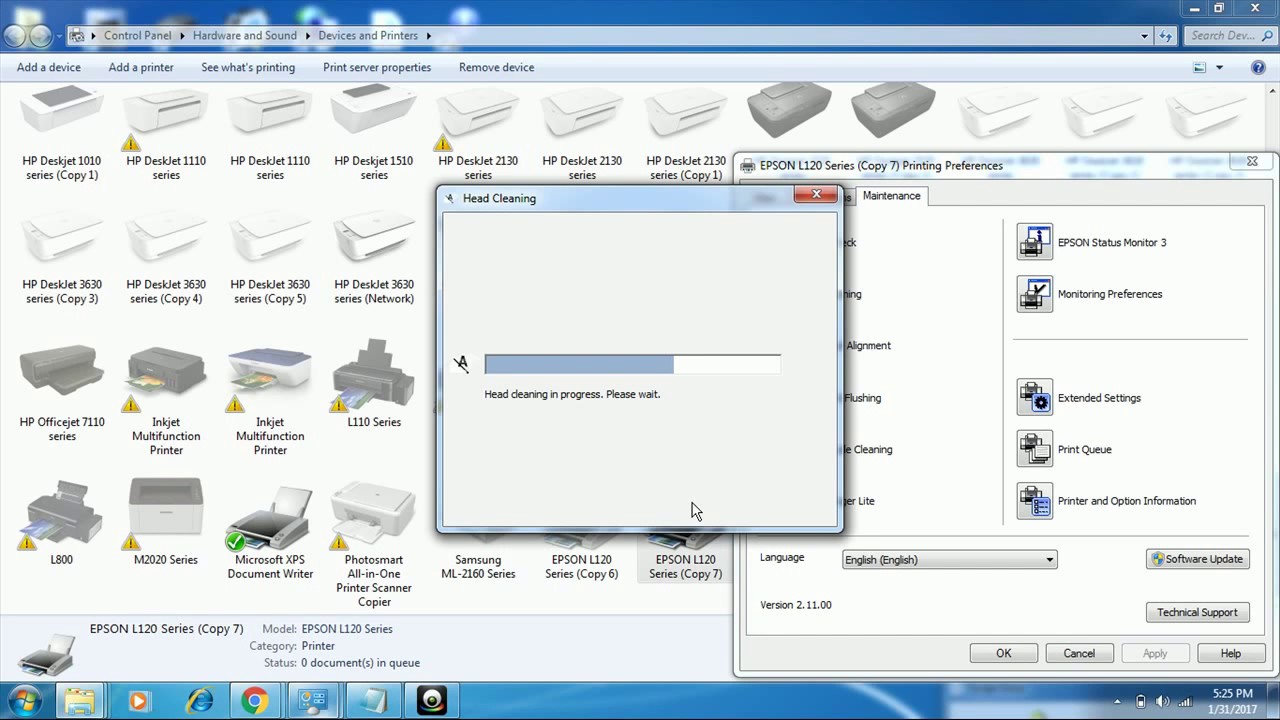This screenshot has height=720, width=1280.
Task: Expand Devices and Printers breadcrumb arrow
Action: pos(428,35)
